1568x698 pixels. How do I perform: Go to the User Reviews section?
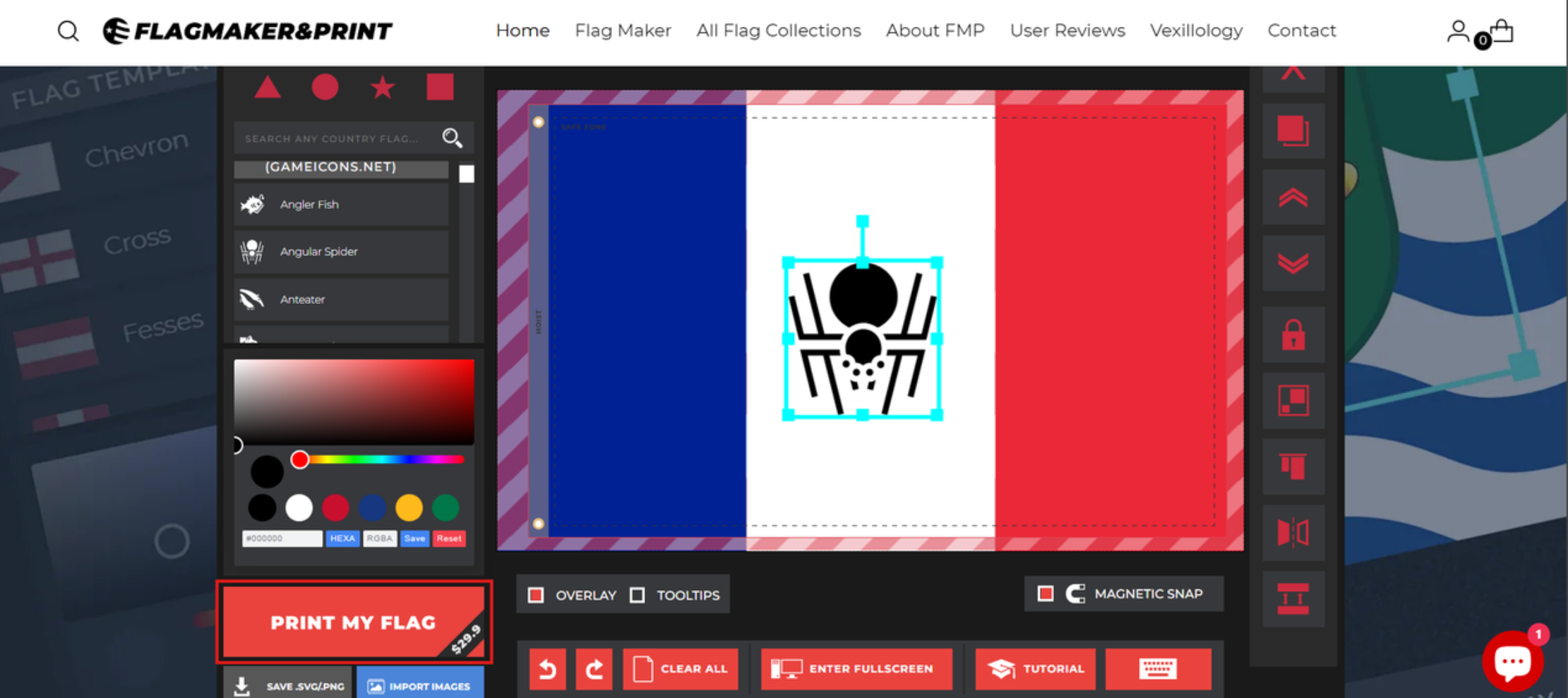[1067, 30]
